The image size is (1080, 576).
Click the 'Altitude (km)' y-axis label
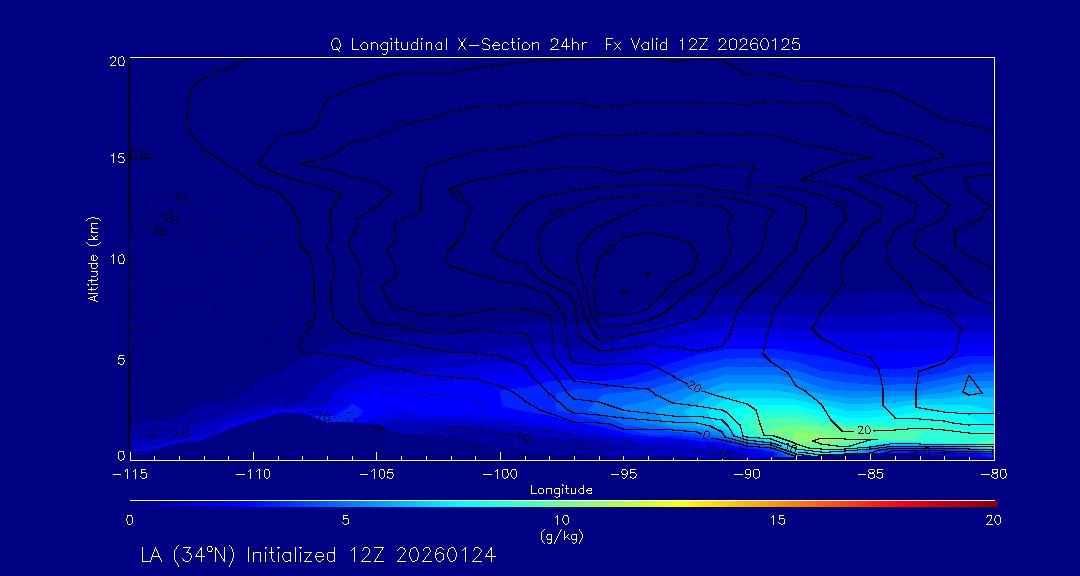[x=93, y=258]
